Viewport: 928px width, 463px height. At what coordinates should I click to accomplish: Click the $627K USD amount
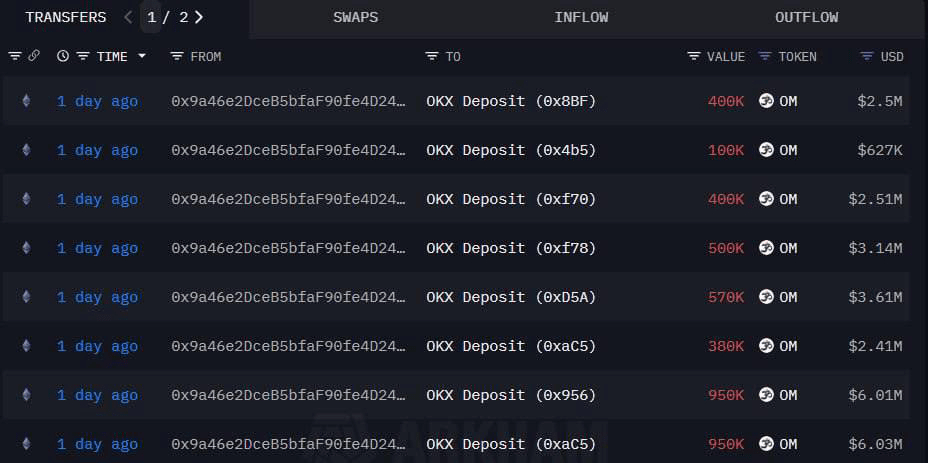(x=880, y=150)
